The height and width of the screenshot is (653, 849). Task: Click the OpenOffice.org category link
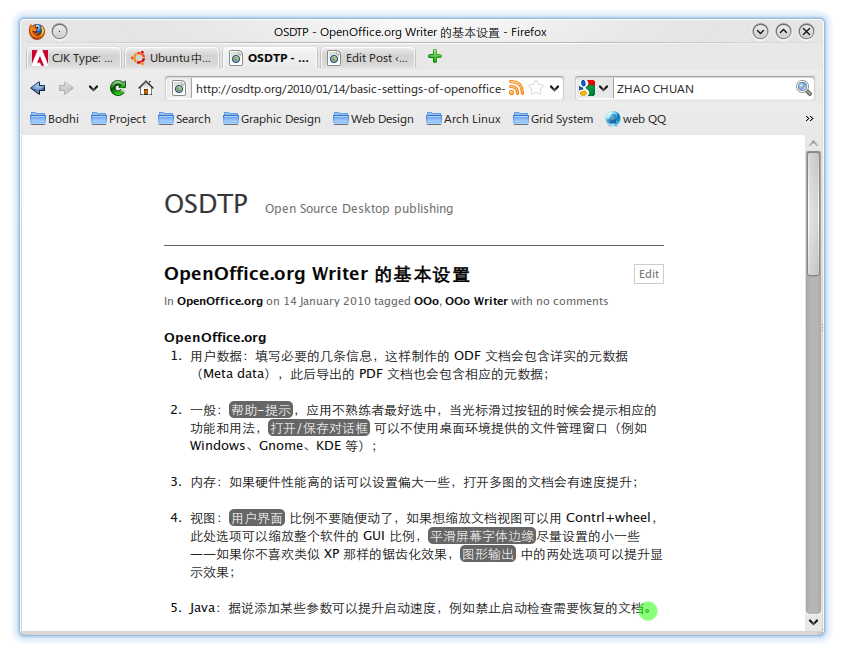220,301
